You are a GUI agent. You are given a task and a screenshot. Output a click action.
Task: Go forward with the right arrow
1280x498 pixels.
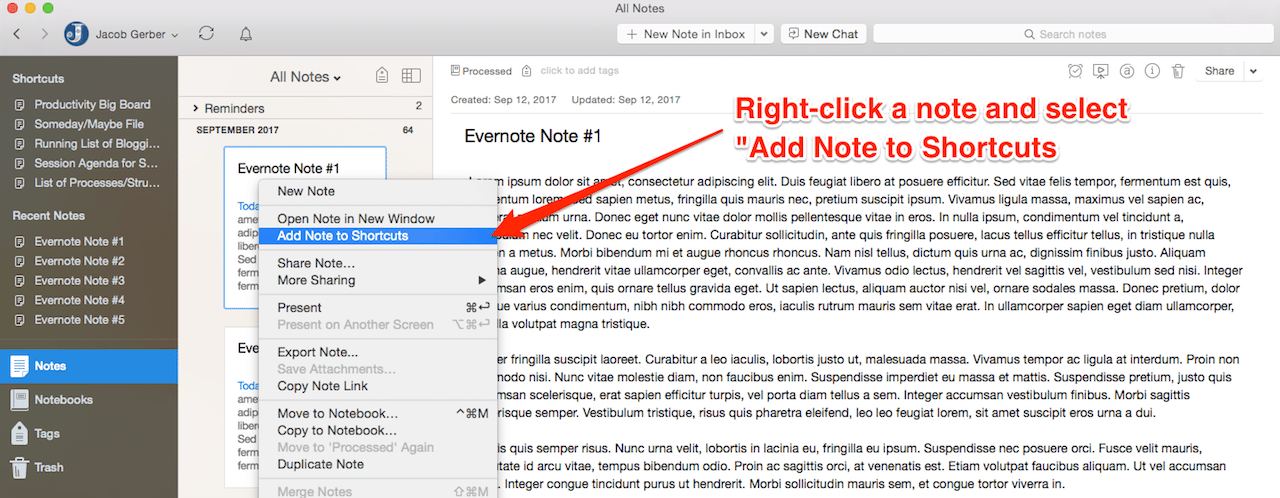(x=44, y=34)
